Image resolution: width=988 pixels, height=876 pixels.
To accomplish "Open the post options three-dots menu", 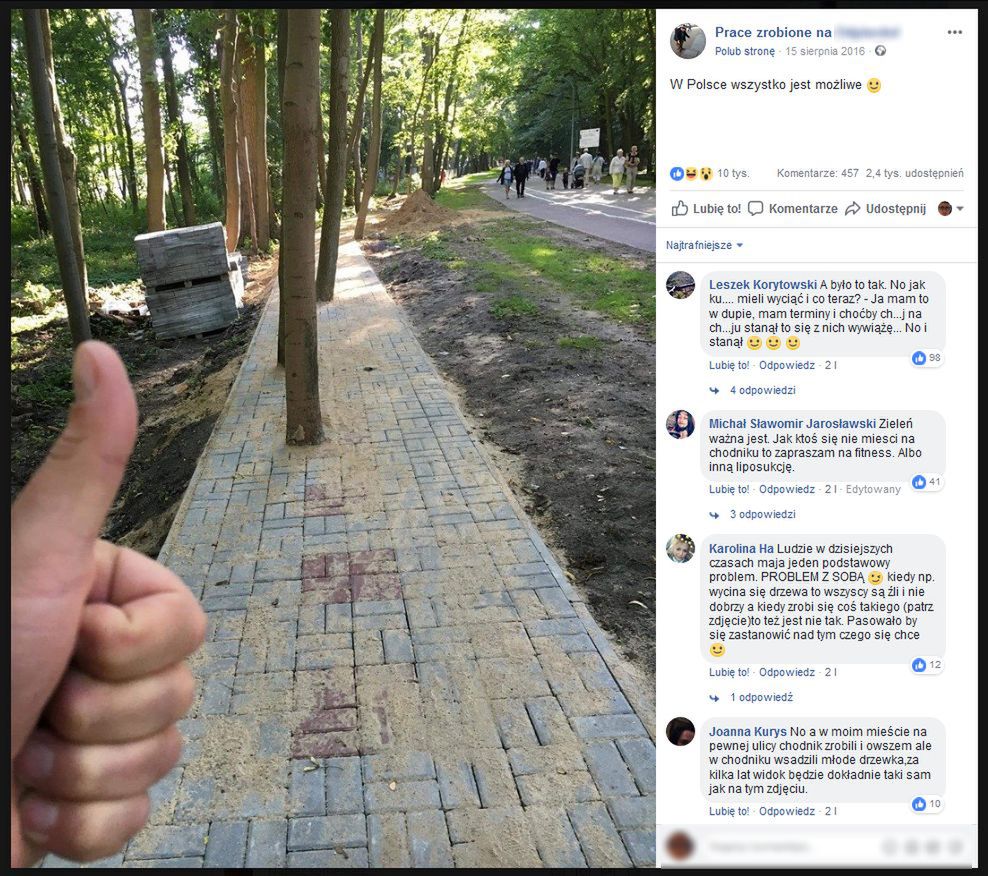I will click(954, 32).
